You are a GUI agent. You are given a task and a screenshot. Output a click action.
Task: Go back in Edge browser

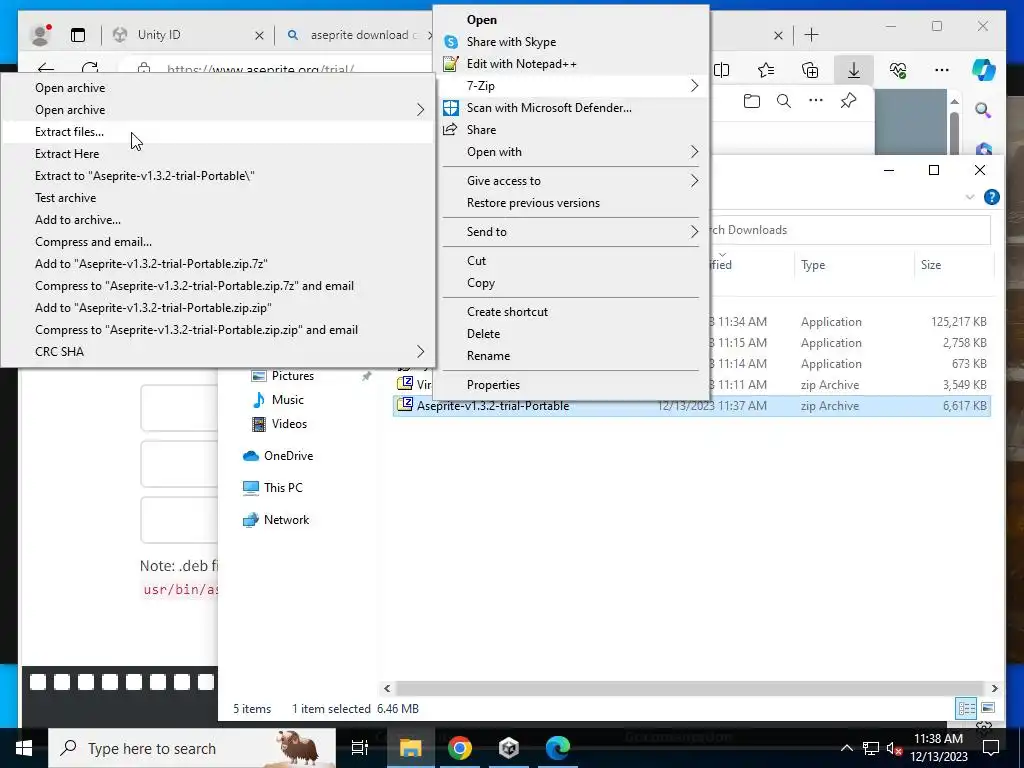[x=46, y=69]
